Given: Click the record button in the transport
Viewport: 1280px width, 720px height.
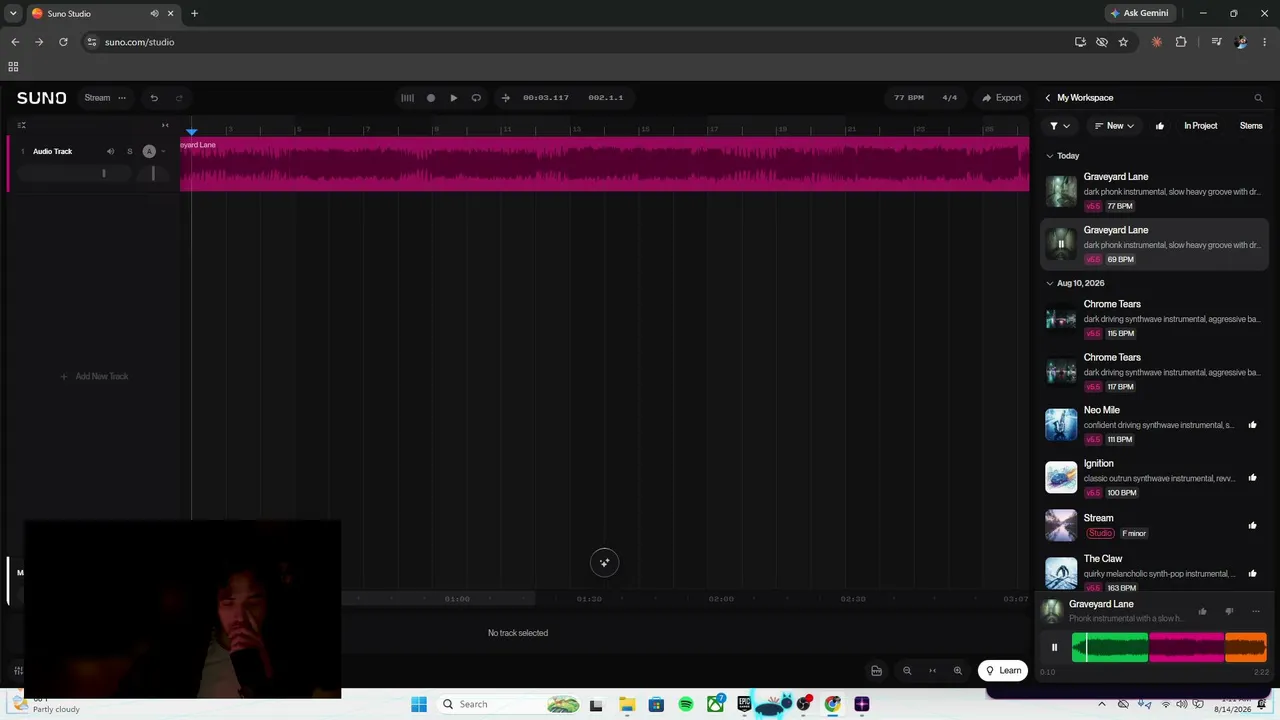Looking at the screenshot, I should (x=431, y=98).
